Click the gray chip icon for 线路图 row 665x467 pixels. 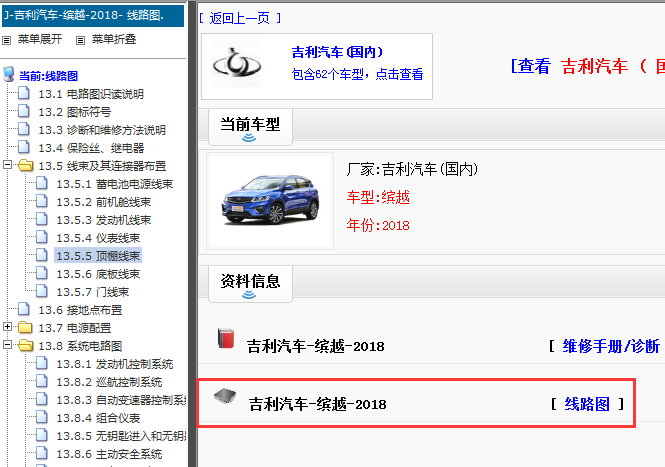point(225,396)
